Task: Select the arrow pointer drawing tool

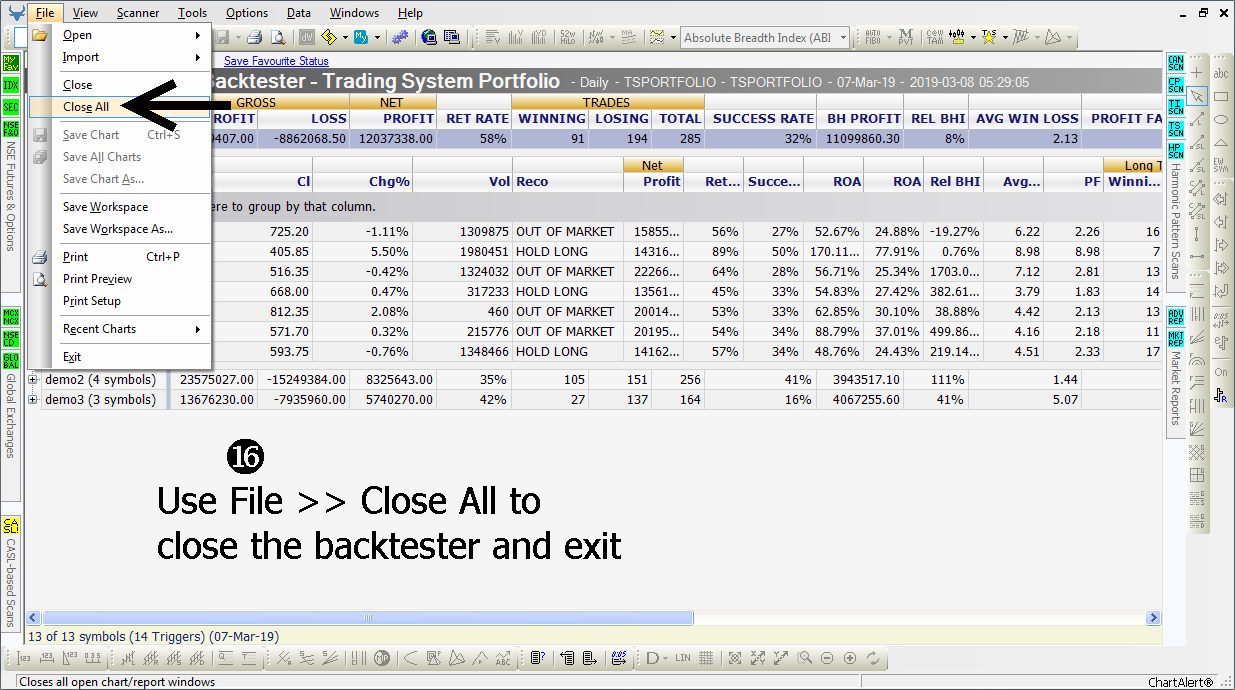Action: [x=1197, y=96]
